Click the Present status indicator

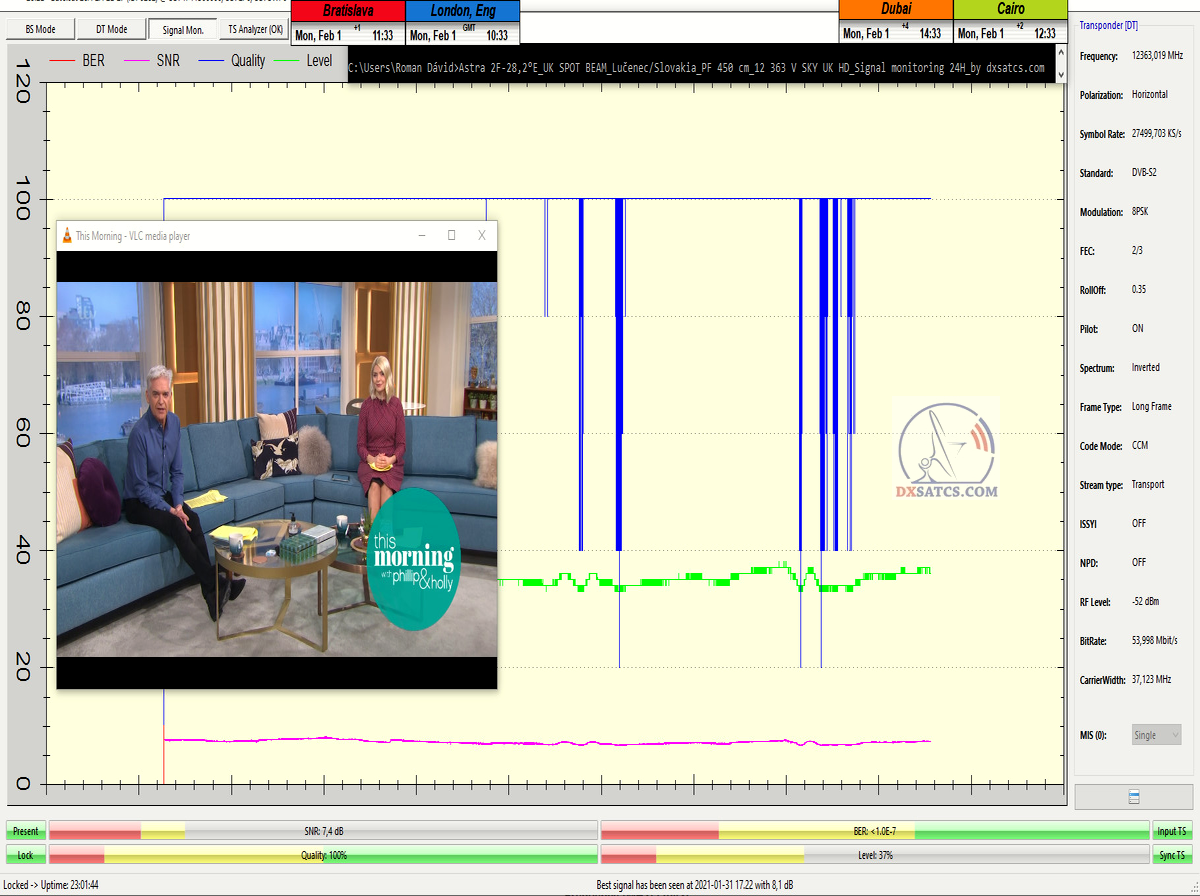[x=26, y=831]
